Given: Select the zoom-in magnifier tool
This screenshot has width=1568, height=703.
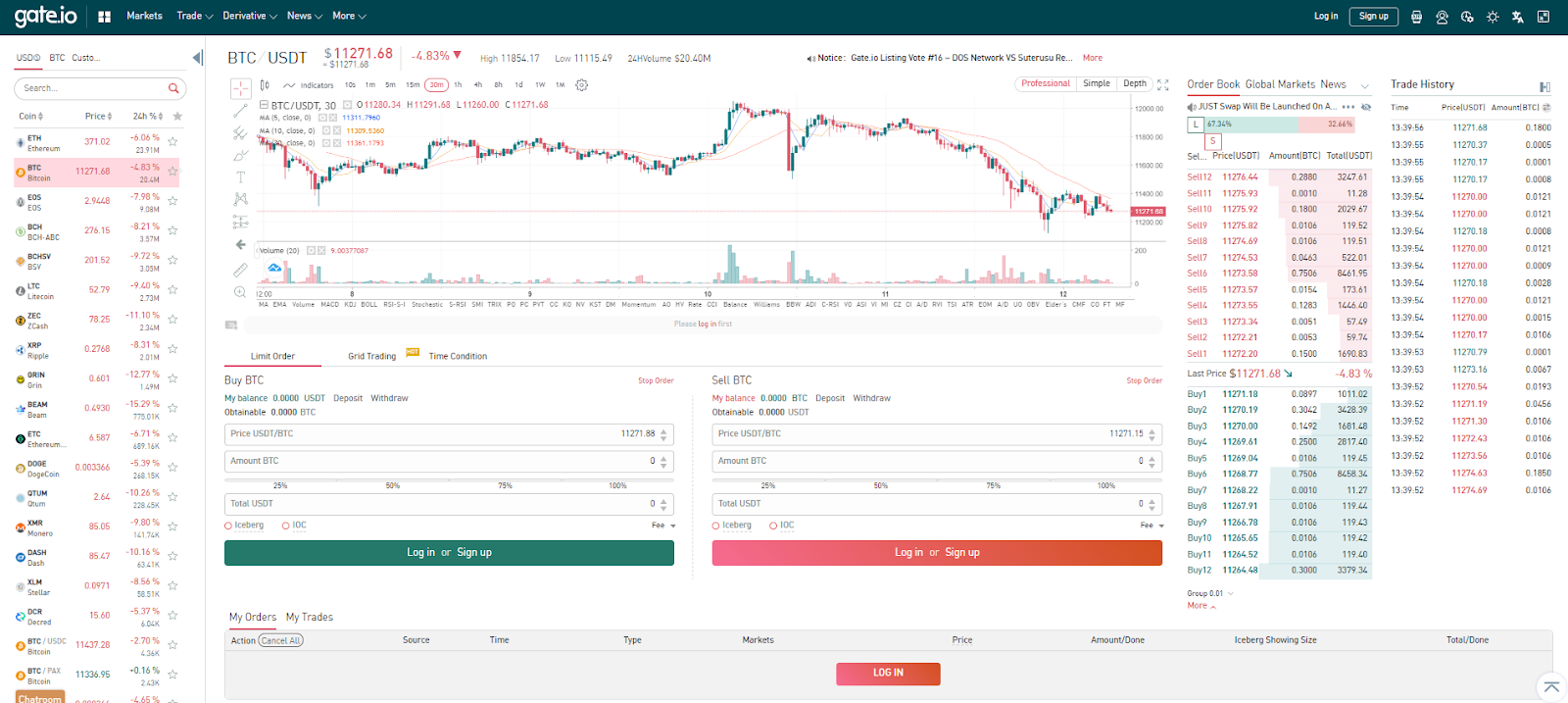Looking at the screenshot, I should 240,291.
